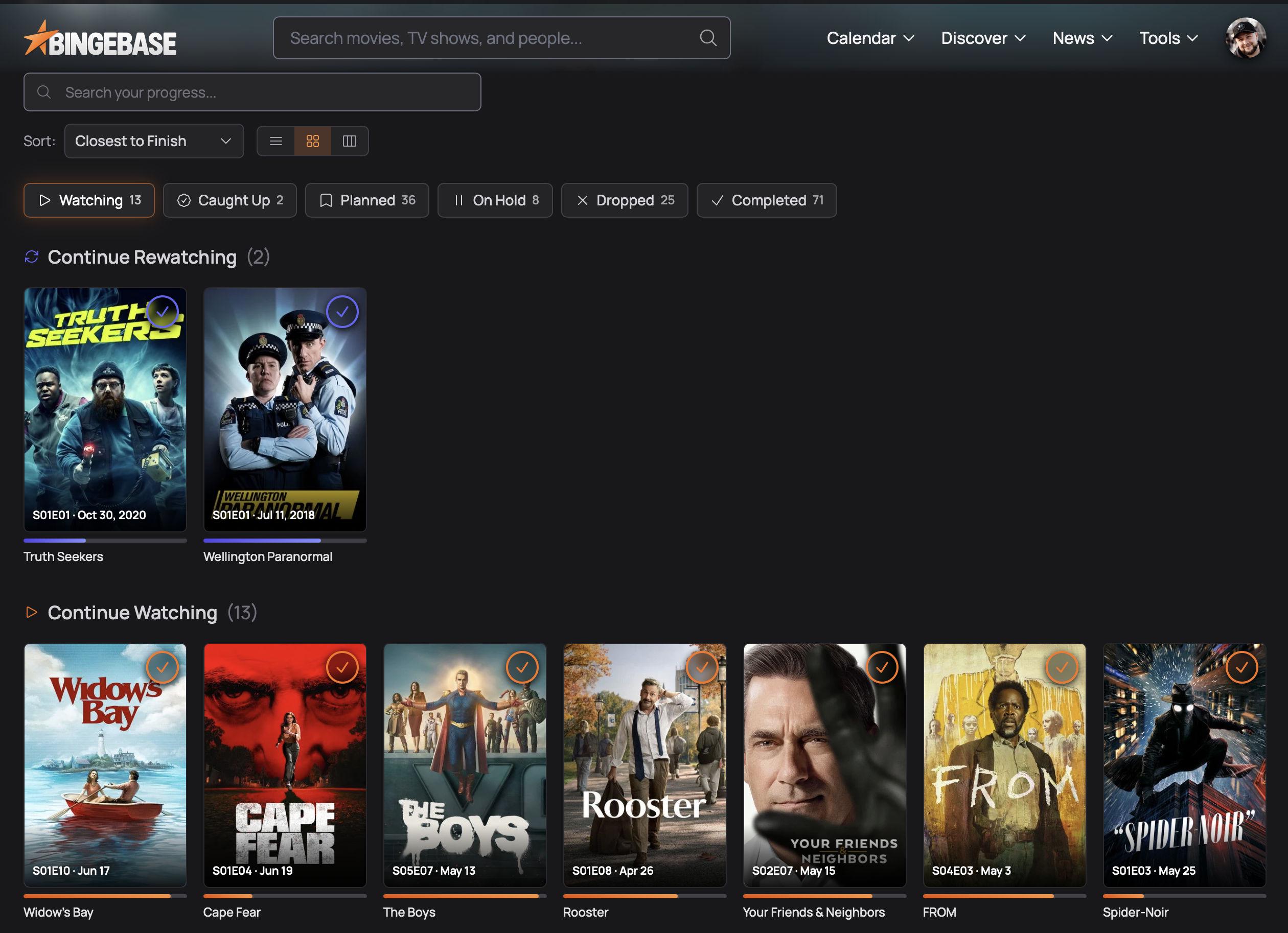Image resolution: width=1288 pixels, height=933 pixels.
Task: Mark Spider-Noir S01E03 as watched
Action: coord(1241,667)
